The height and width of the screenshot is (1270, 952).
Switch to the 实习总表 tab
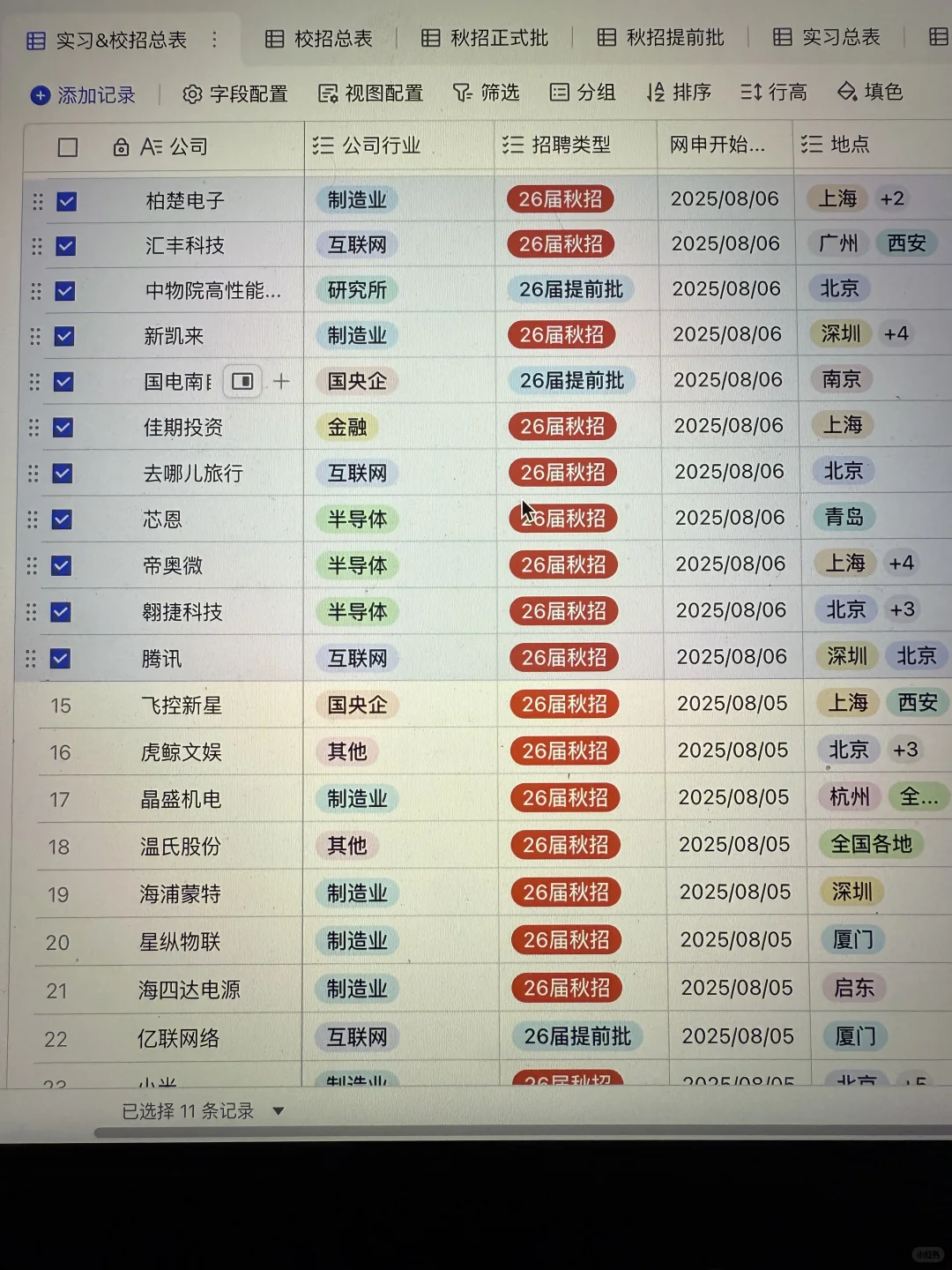pyautogui.click(x=827, y=37)
